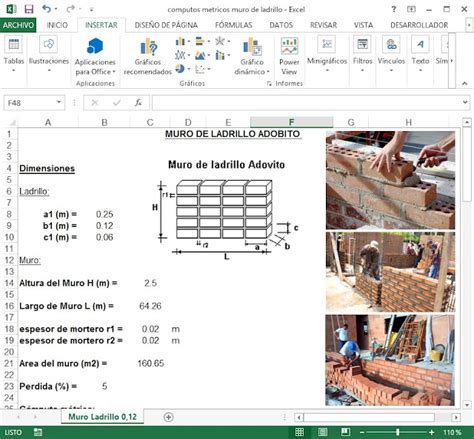Click the insert function fx button
Viewport: 474px width, 439px height.
[x=138, y=103]
